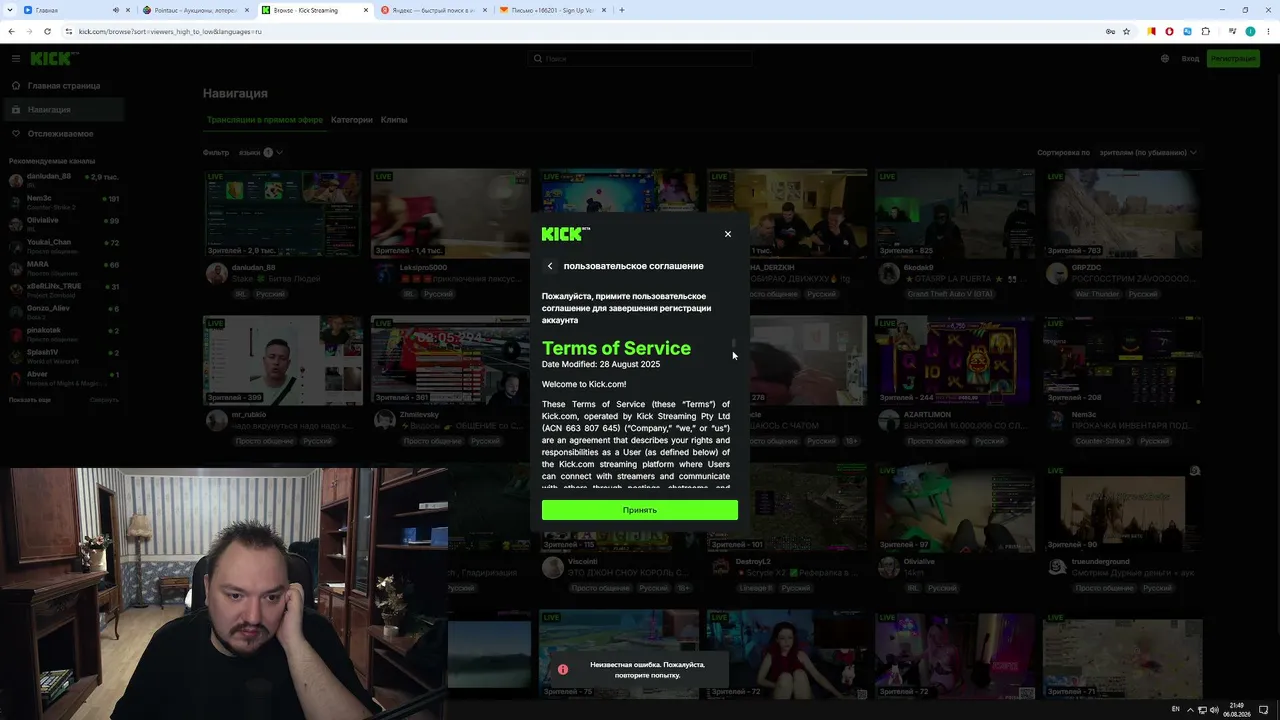This screenshot has height=720, width=1280.
Task: Open the Chrome profile avatar
Action: tap(1250, 31)
